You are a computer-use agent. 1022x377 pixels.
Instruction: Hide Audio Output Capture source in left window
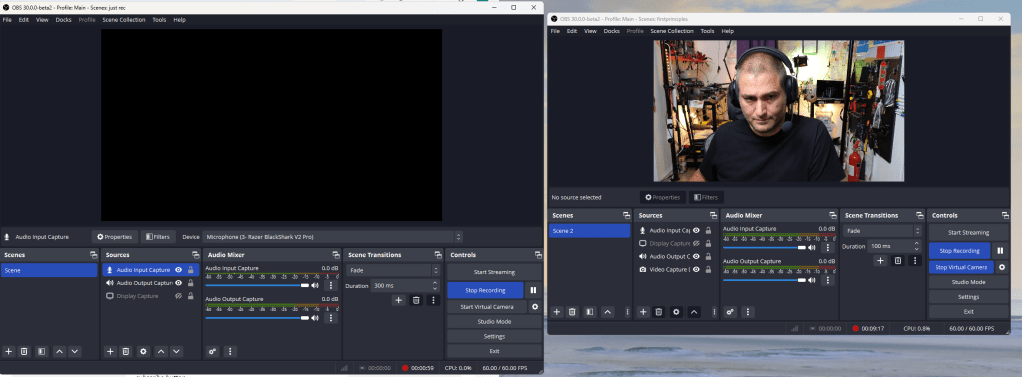(x=178, y=283)
